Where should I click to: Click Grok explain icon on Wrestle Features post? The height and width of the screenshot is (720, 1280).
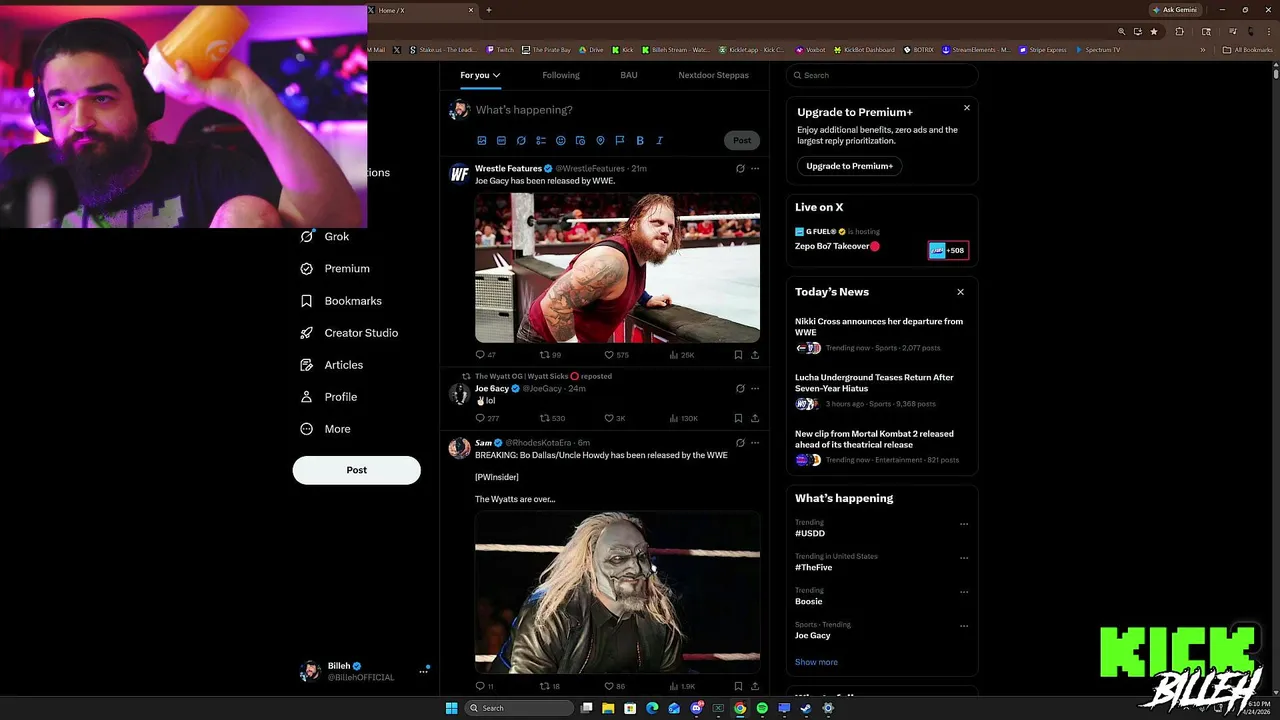point(740,169)
